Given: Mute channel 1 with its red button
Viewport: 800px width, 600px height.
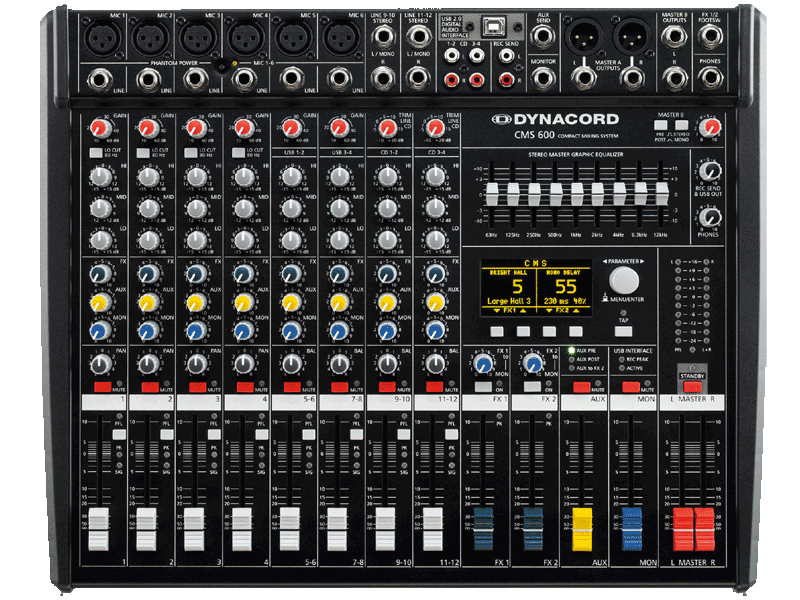Looking at the screenshot, I should (102, 386).
